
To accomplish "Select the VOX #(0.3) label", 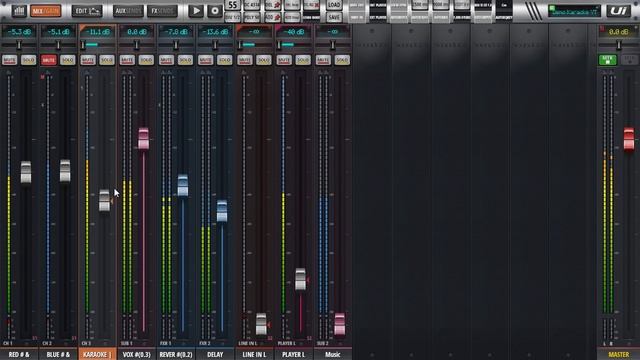I will [137, 354].
